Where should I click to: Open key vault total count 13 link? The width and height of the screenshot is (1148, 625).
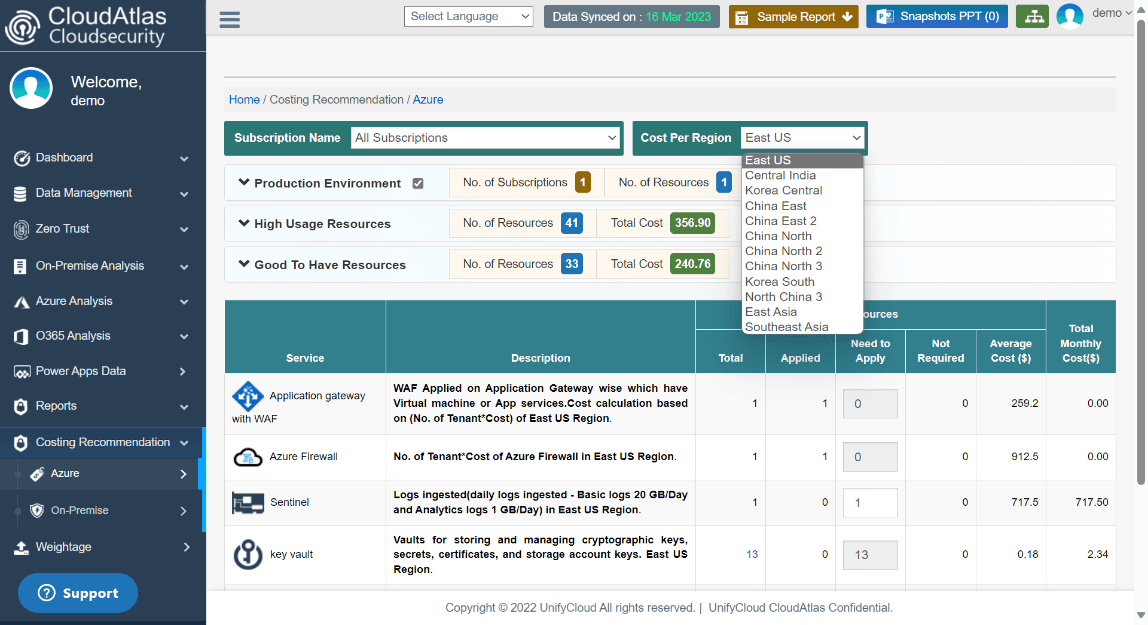point(752,554)
